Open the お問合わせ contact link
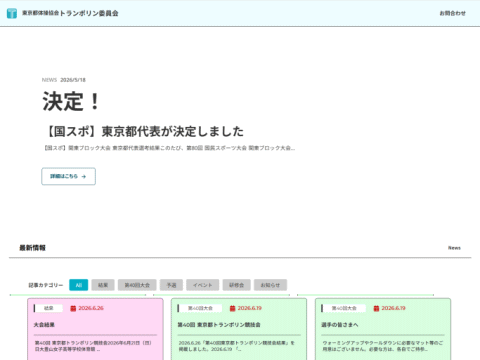Screen dimensions: 480x360 452,13
